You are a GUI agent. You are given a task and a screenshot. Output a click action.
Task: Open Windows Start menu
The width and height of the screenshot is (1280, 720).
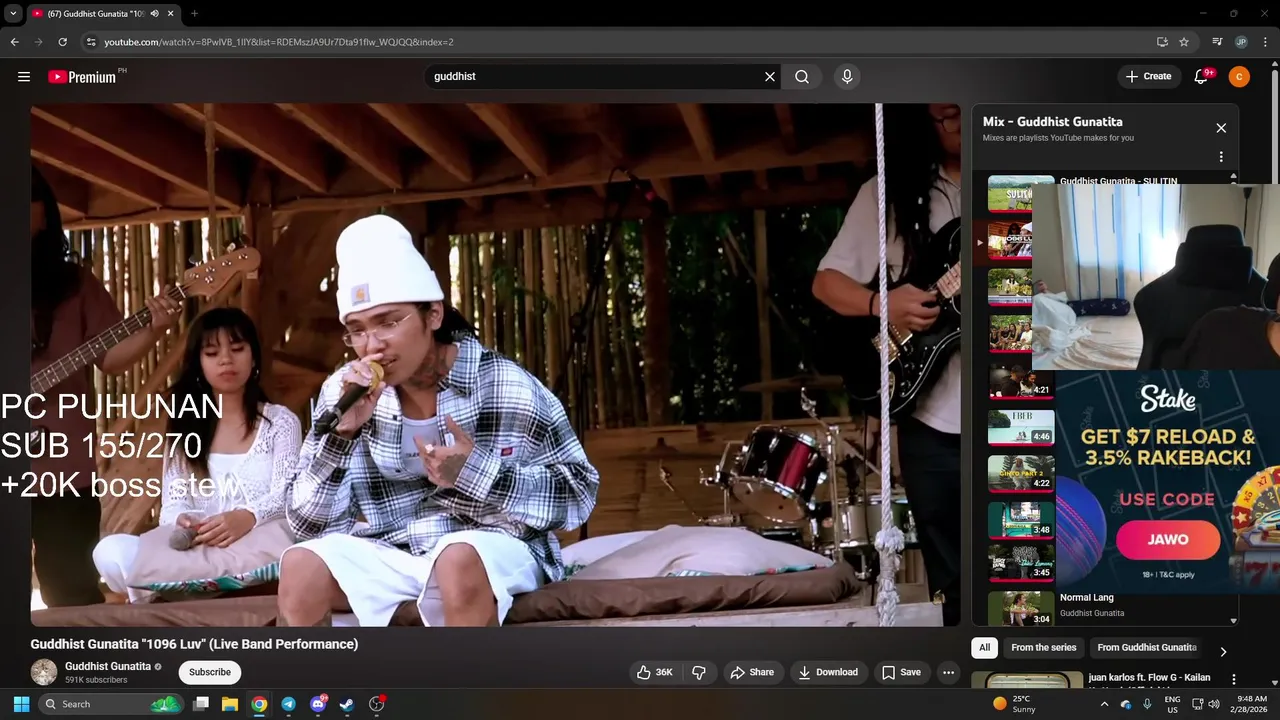pos(21,704)
